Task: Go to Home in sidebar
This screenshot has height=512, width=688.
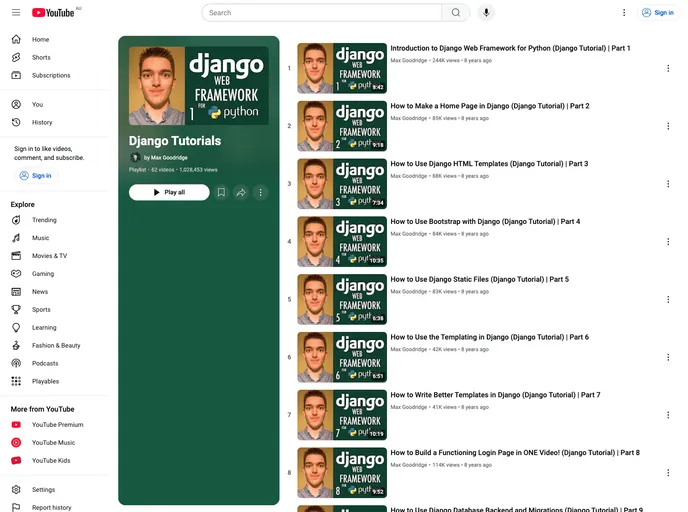Action: point(40,39)
